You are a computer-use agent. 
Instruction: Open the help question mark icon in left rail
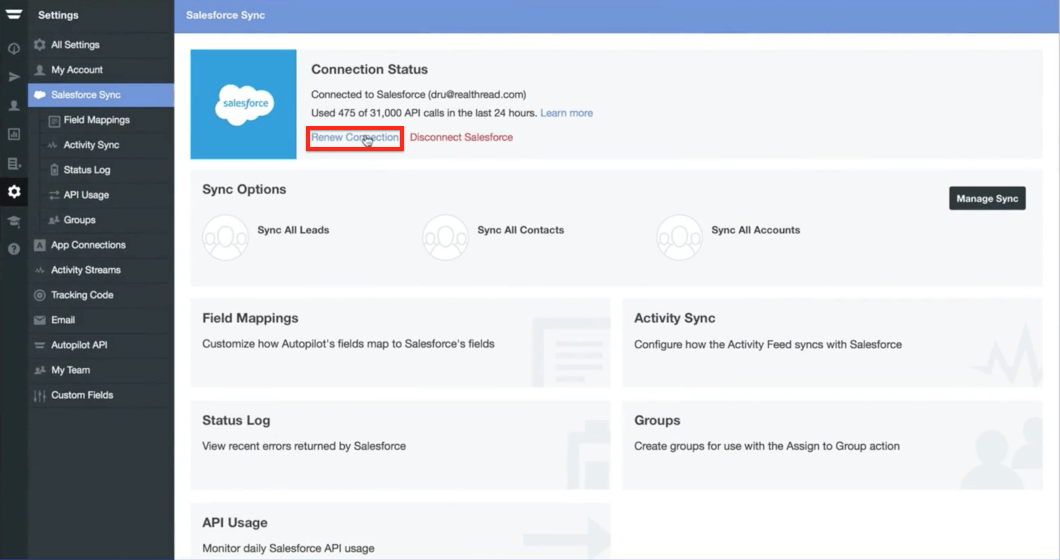pyautogui.click(x=14, y=249)
